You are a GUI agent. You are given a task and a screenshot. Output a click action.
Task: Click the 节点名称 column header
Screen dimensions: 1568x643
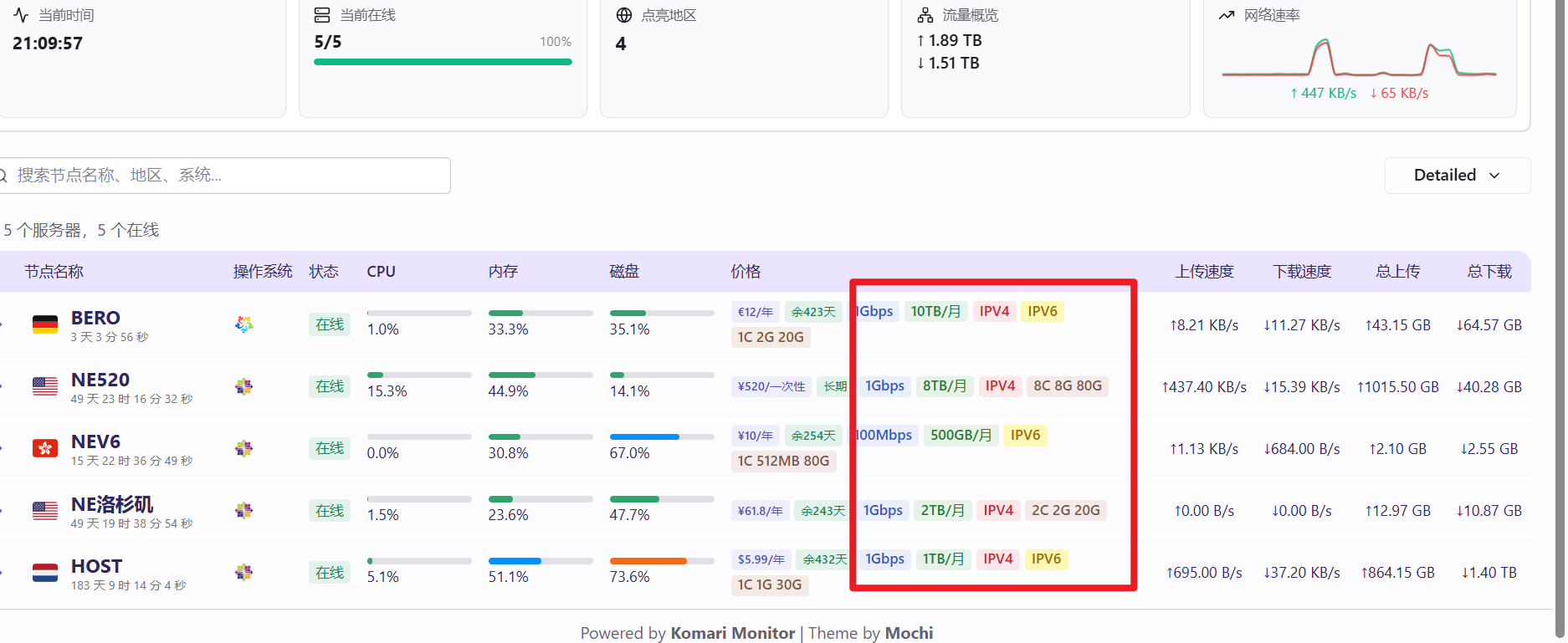[54, 272]
